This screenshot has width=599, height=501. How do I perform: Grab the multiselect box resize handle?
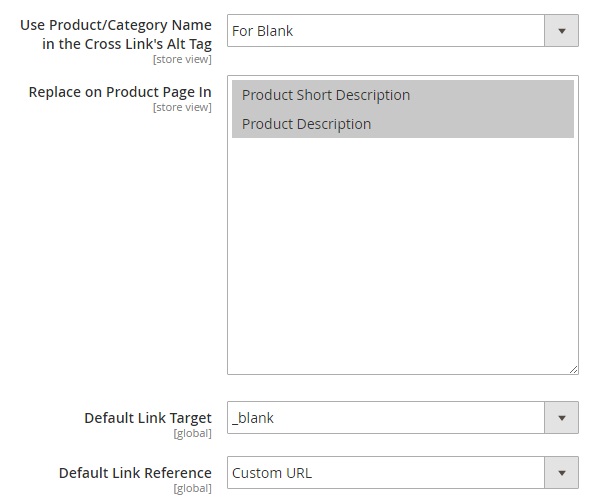[573, 369]
